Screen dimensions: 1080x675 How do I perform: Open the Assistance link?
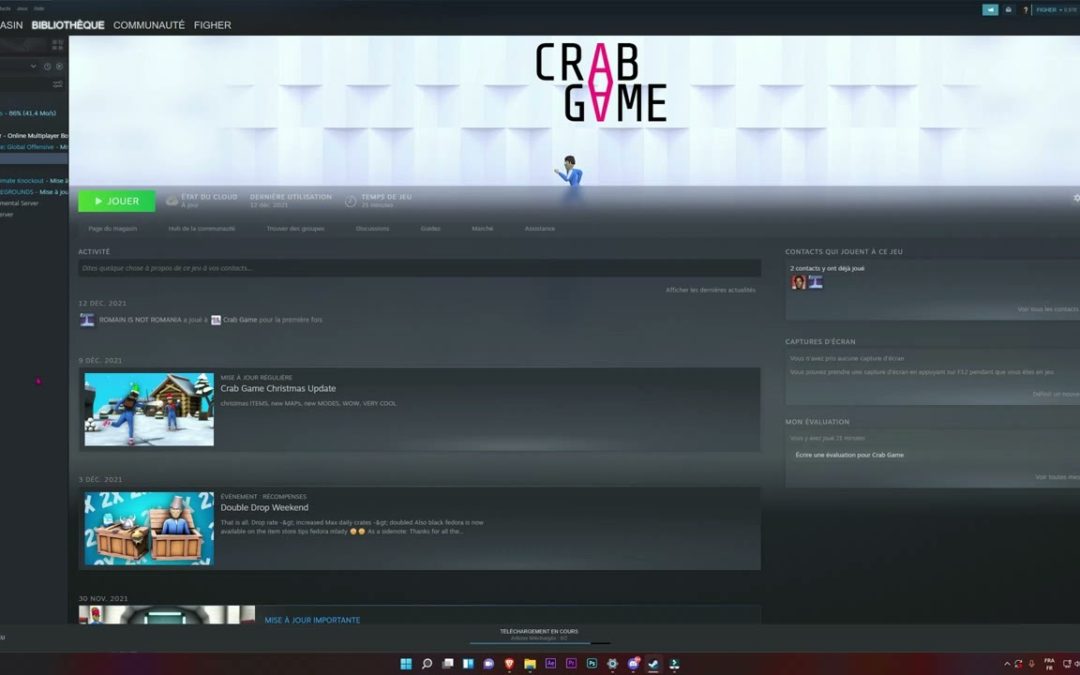point(540,229)
